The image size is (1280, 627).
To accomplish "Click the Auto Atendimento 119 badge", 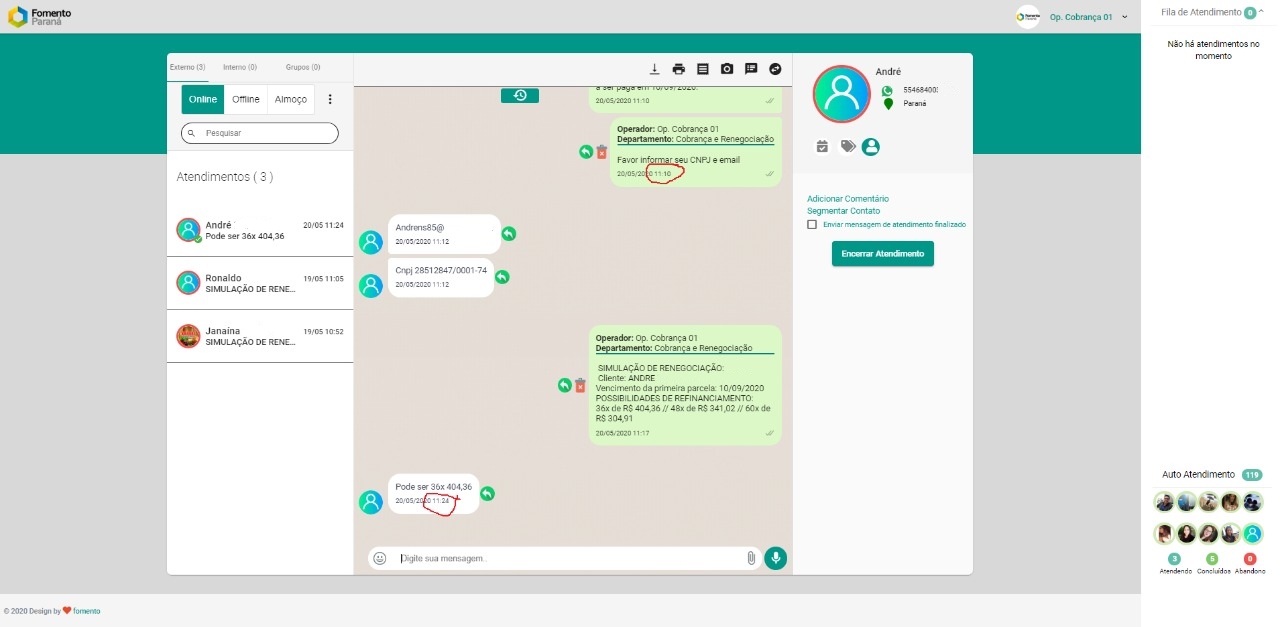I will click(x=1252, y=475).
